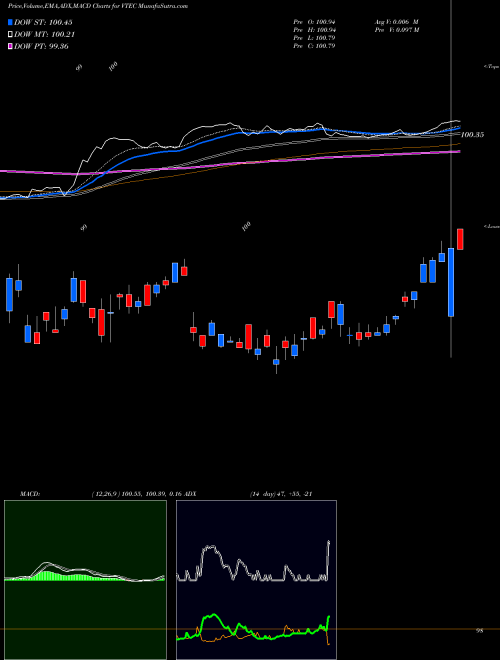The height and width of the screenshot is (660, 500).
Task: Click the tall blue candlestick near the right
Action: click(451, 282)
